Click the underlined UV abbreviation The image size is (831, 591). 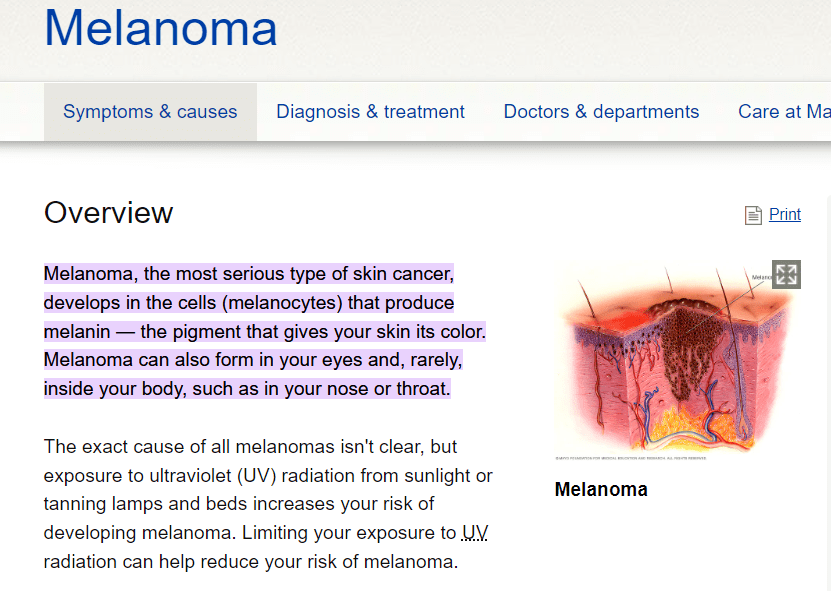(x=475, y=533)
